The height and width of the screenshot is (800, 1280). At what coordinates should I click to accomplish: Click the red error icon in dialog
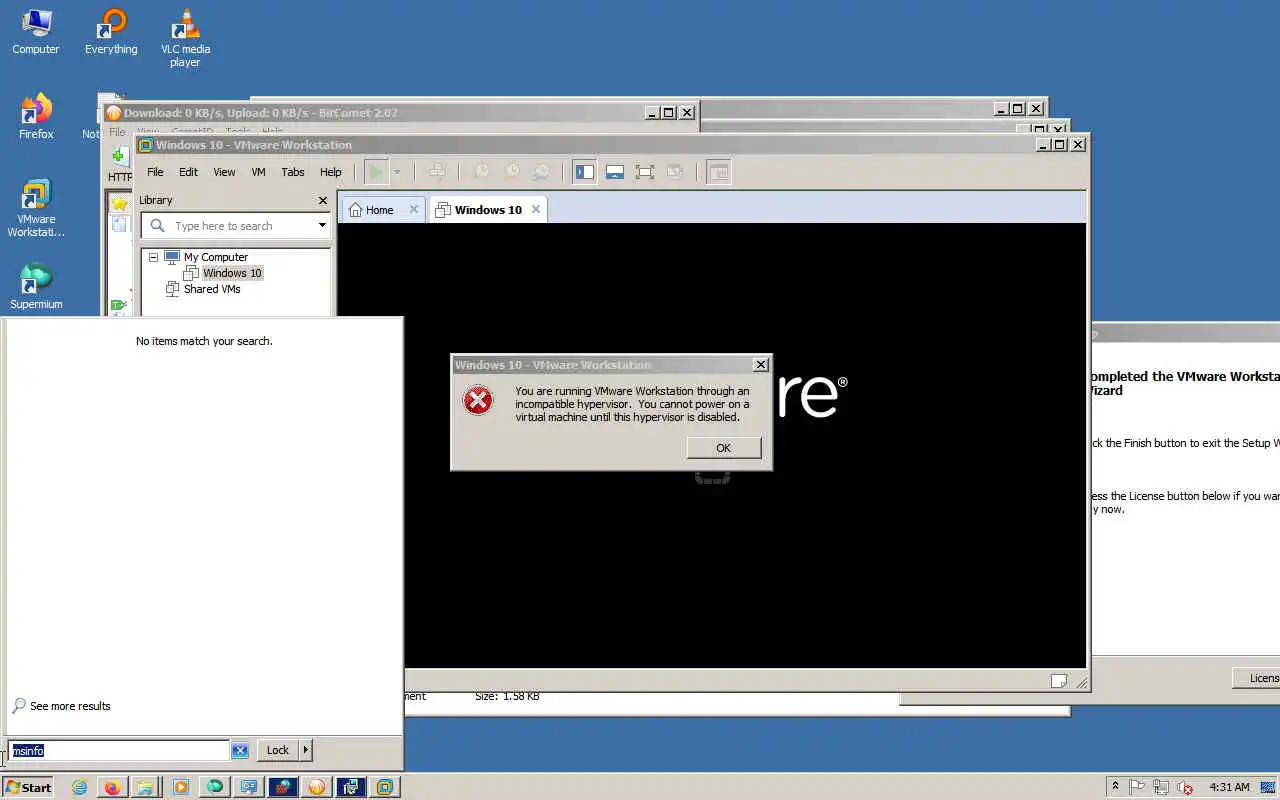pyautogui.click(x=478, y=401)
